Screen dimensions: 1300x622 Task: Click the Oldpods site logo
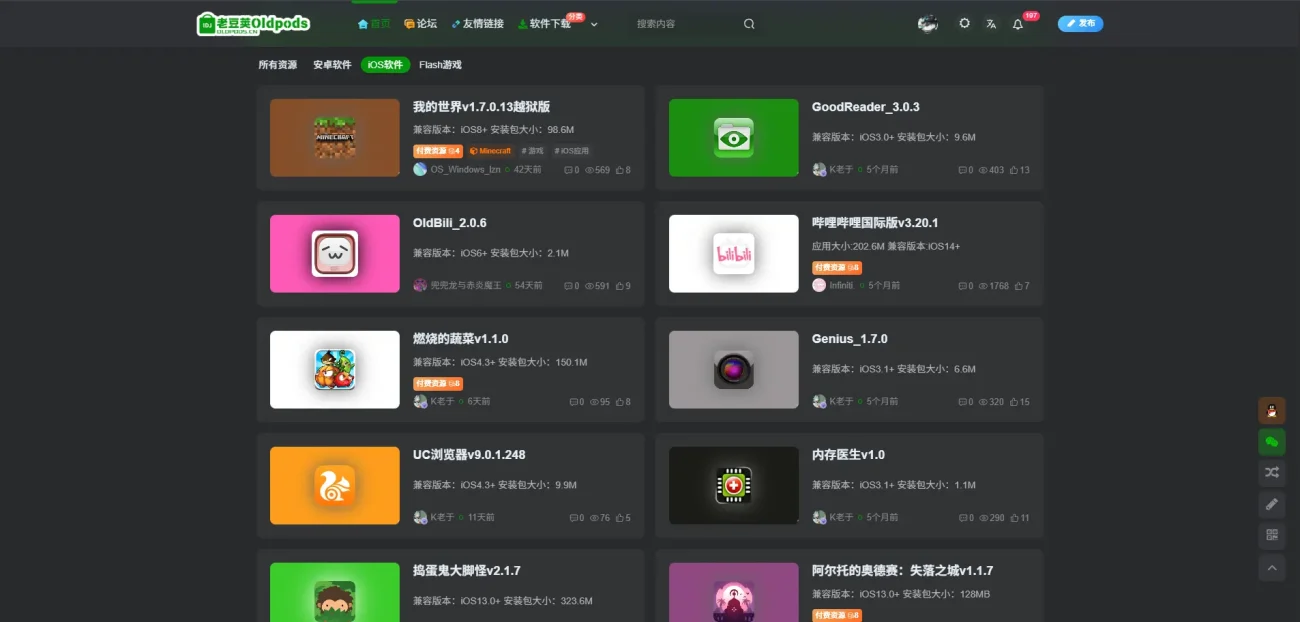[254, 23]
